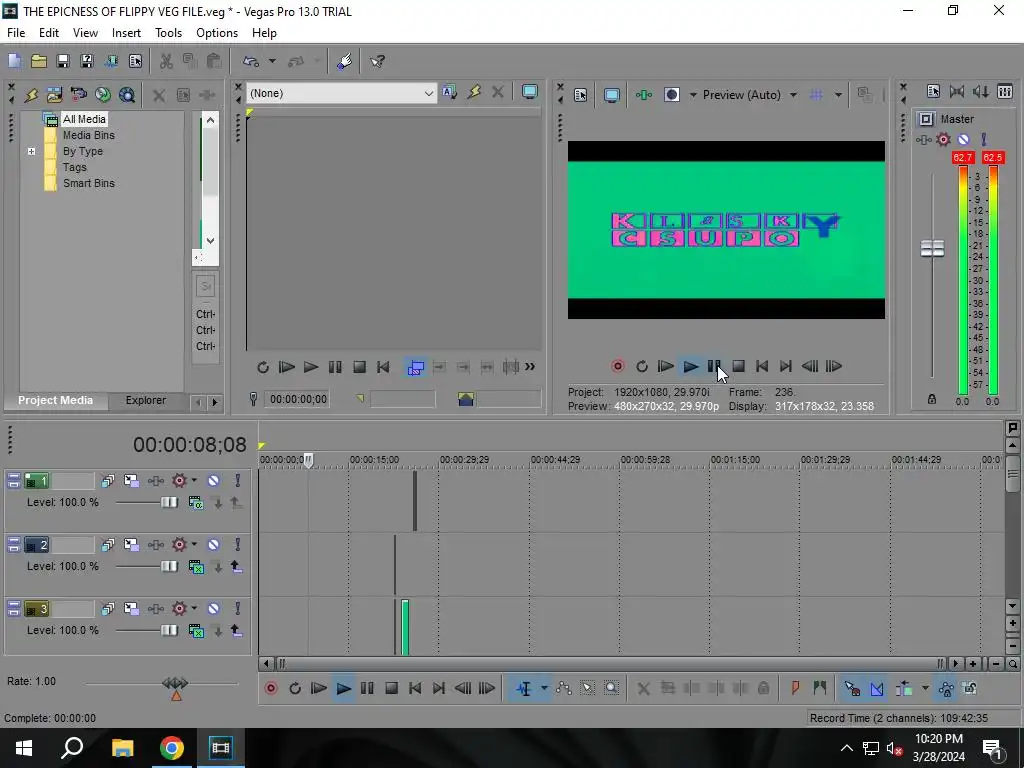Click the Klasky Csupo preview image

click(726, 230)
